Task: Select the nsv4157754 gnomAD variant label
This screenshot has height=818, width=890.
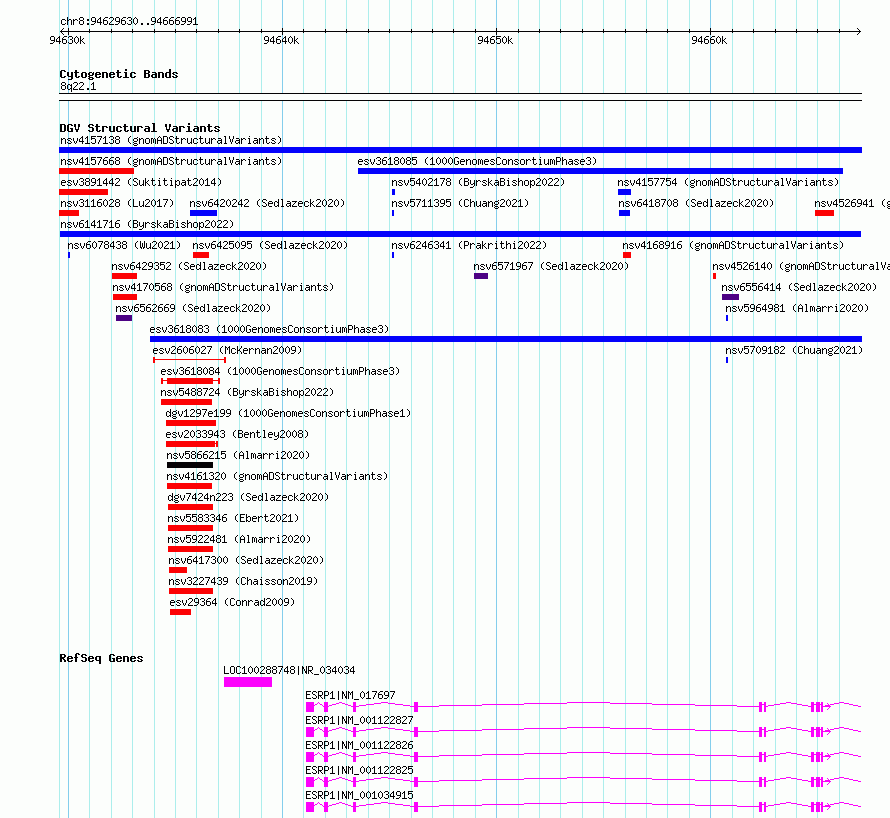Action: pos(728,182)
